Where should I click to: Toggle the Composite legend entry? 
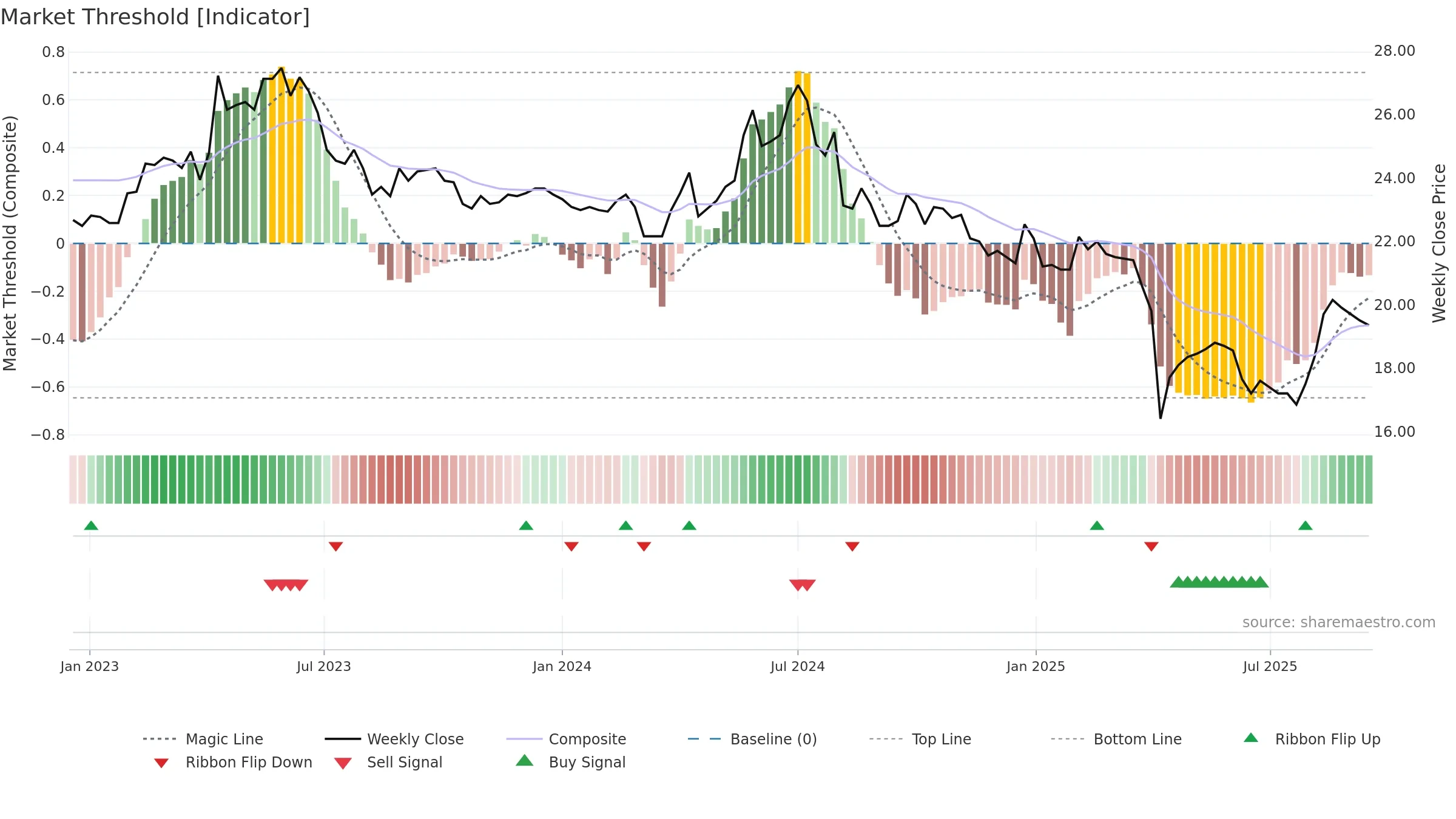(566, 739)
